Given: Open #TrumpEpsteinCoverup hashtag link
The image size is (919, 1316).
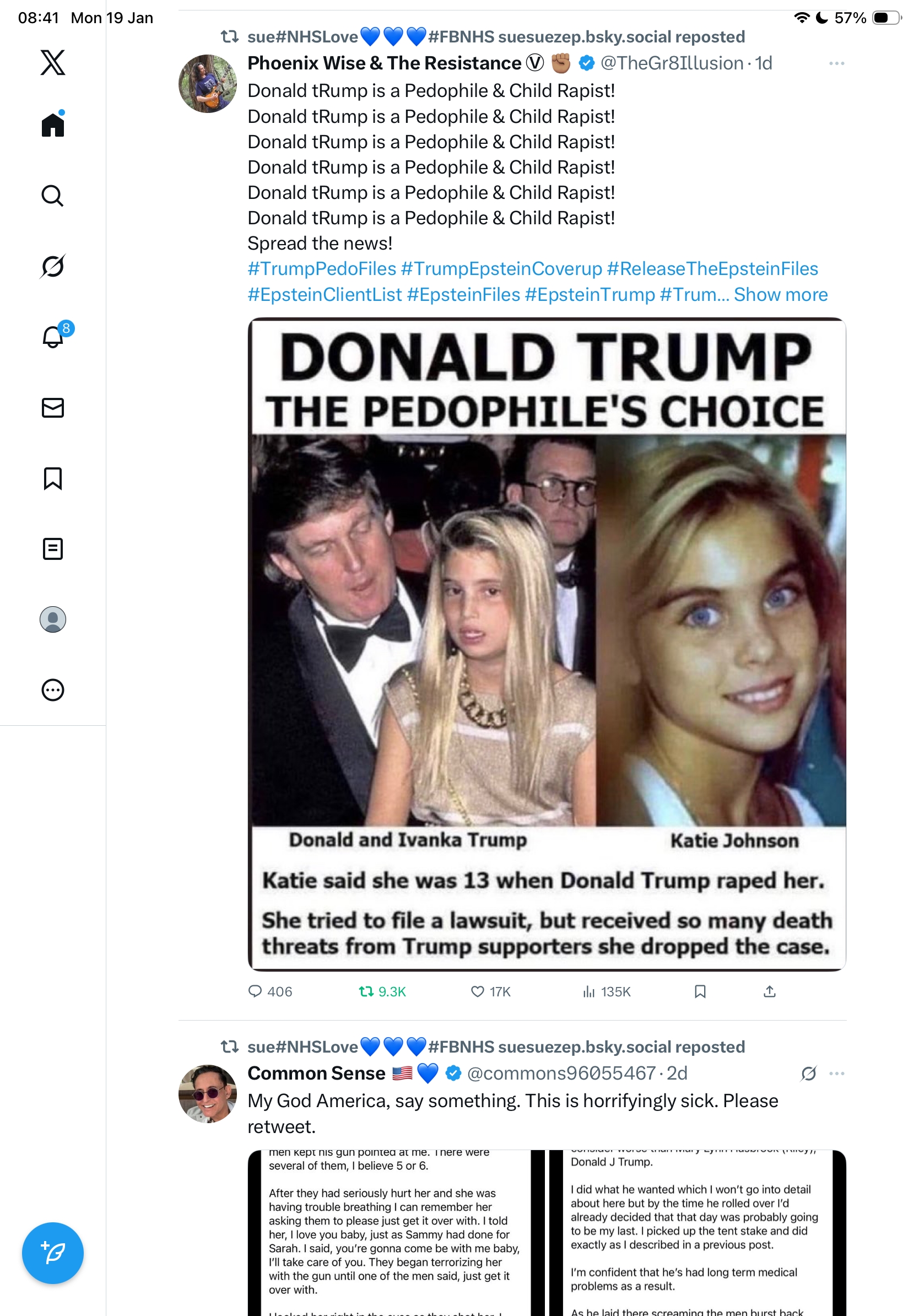Looking at the screenshot, I should click(501, 268).
